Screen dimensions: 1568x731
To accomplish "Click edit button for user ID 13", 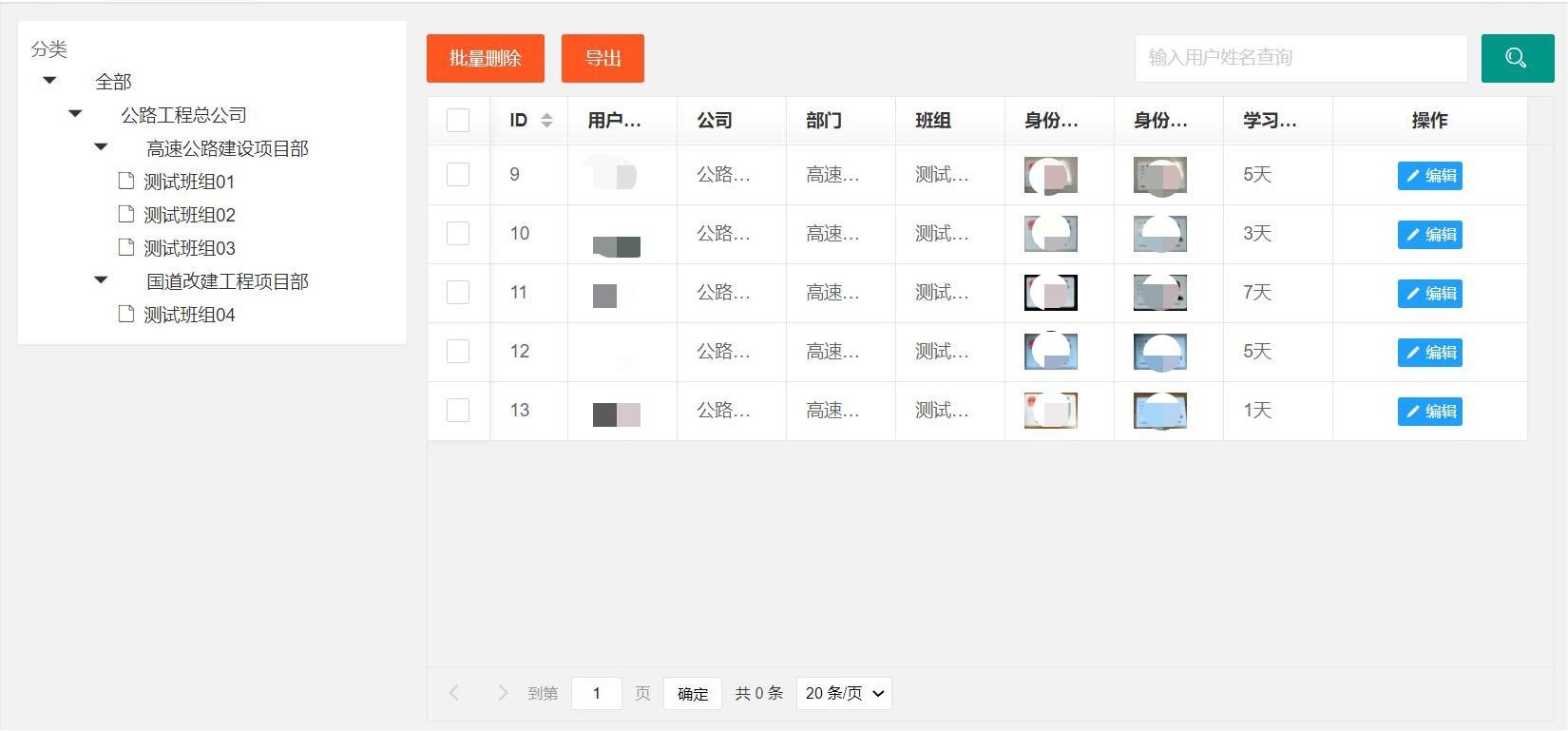I will pyautogui.click(x=1429, y=412).
